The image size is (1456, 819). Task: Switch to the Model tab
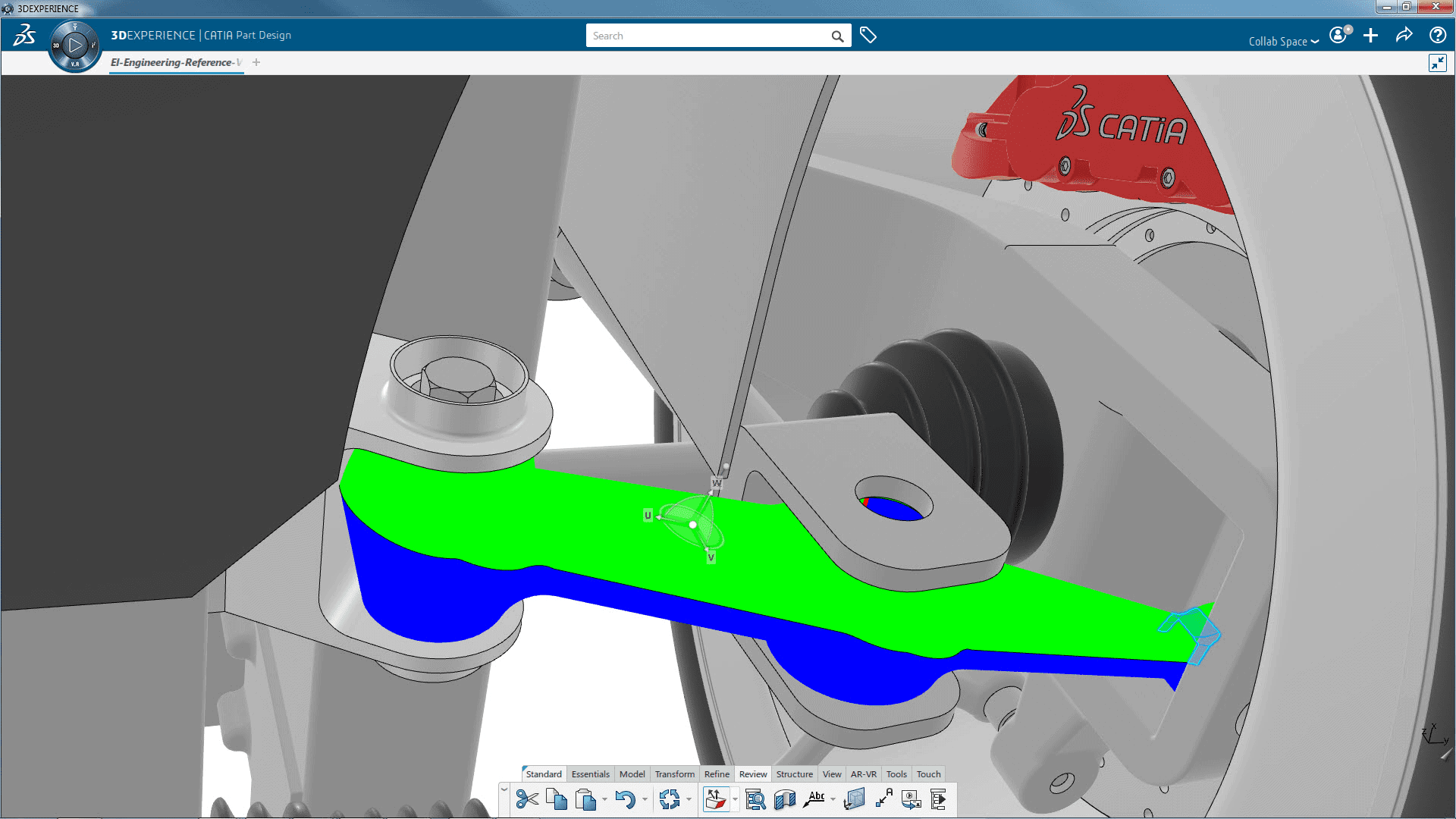(632, 774)
